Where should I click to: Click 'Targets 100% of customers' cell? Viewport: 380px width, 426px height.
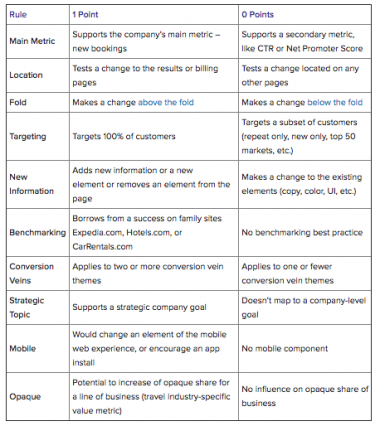coord(154,136)
